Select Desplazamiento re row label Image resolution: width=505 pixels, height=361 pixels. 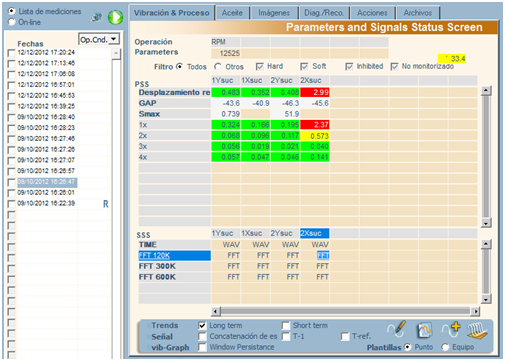point(174,92)
